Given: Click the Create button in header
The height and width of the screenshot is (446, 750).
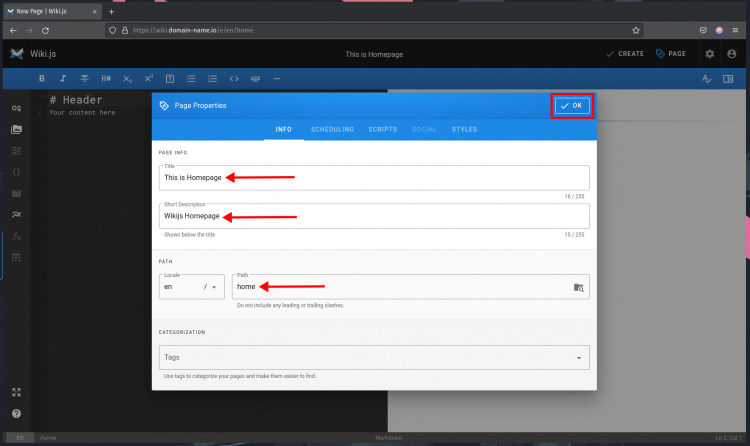Looking at the screenshot, I should (x=625, y=53).
